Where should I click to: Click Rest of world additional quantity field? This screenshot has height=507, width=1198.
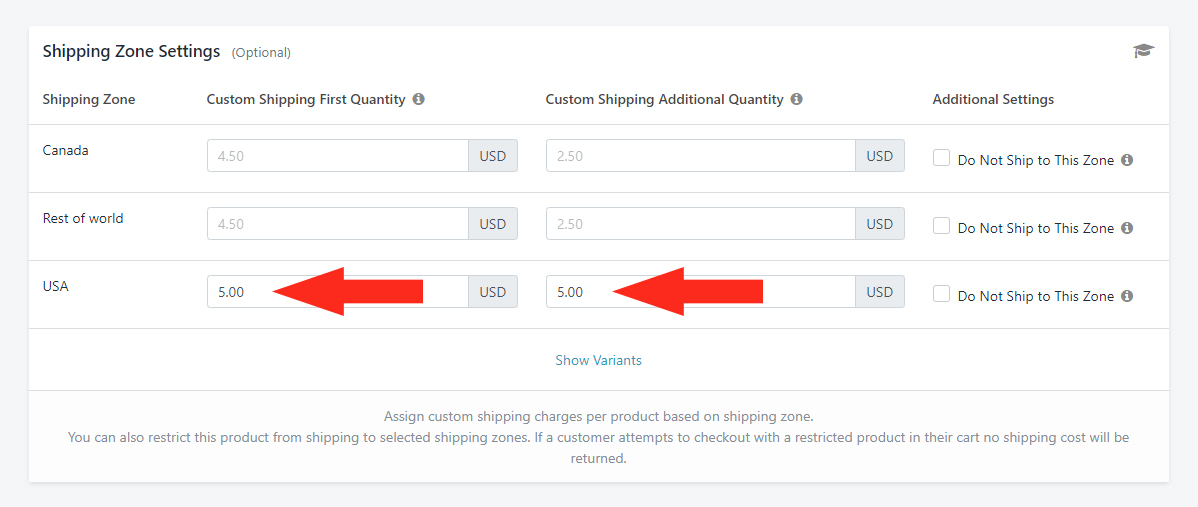coord(700,224)
